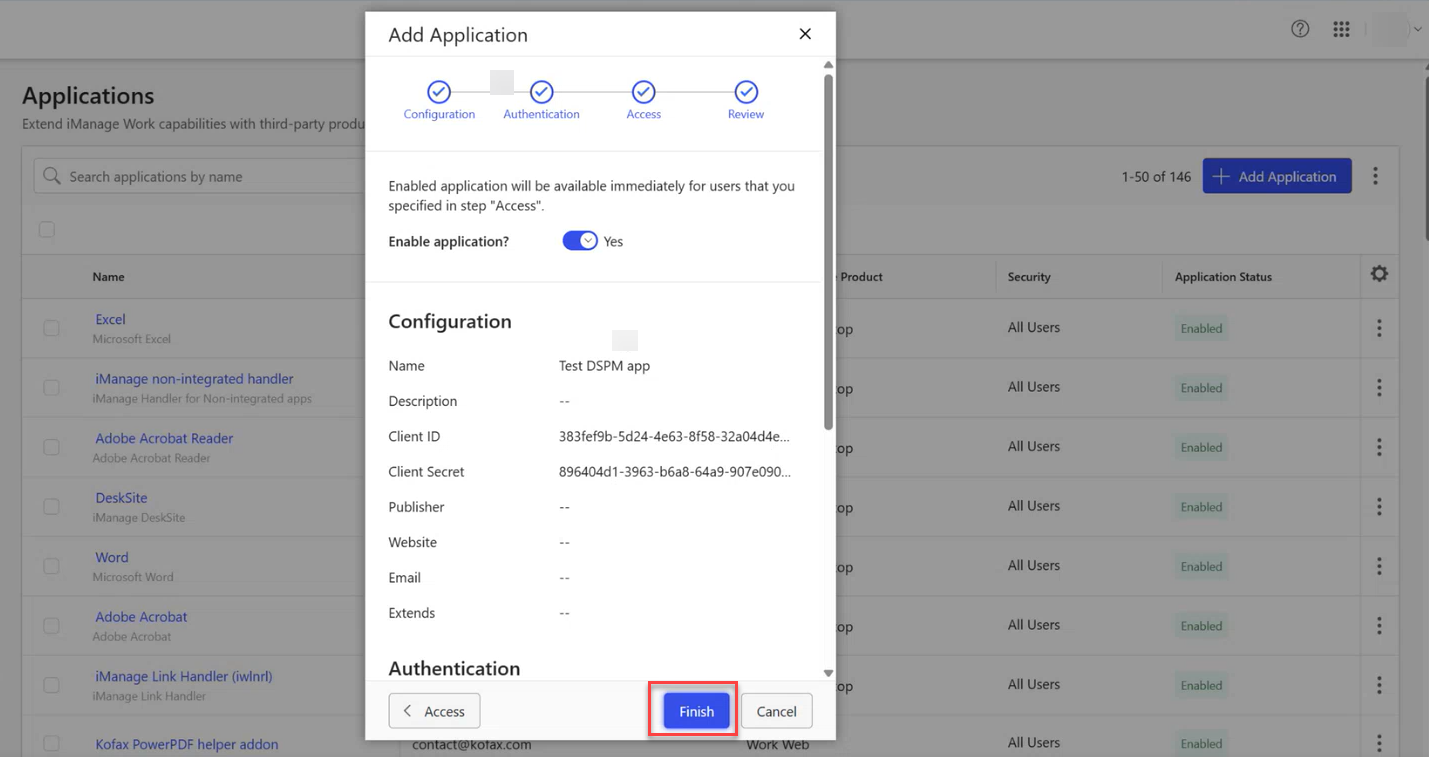Check the Excel row checkbox
The width and height of the screenshot is (1429, 757).
[x=51, y=328]
